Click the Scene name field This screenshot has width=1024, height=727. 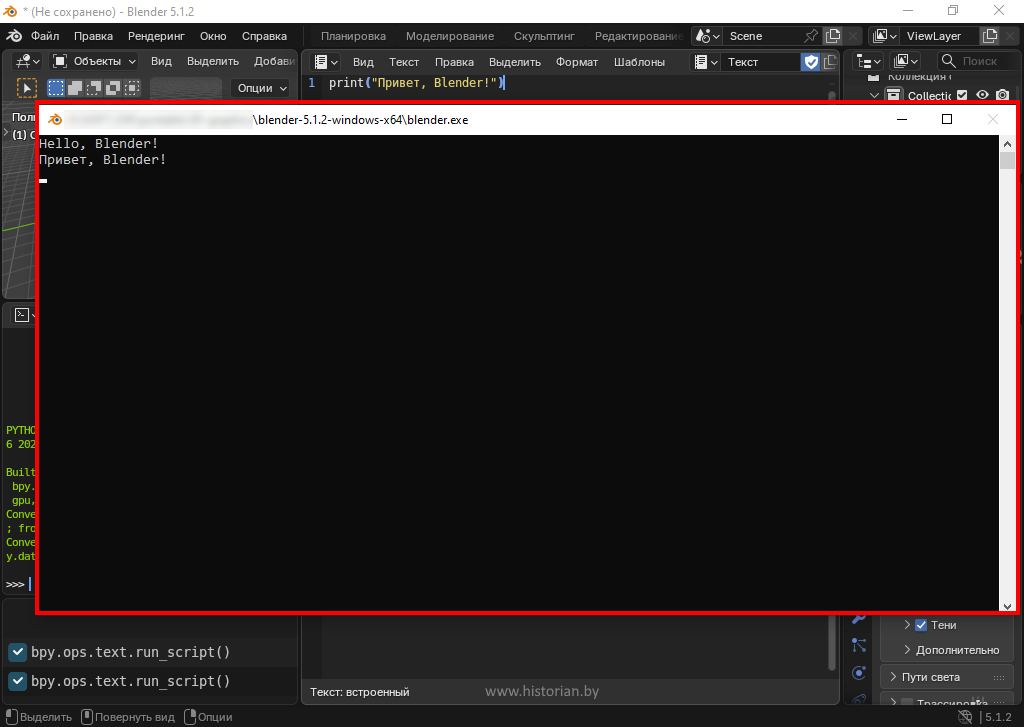coord(761,36)
